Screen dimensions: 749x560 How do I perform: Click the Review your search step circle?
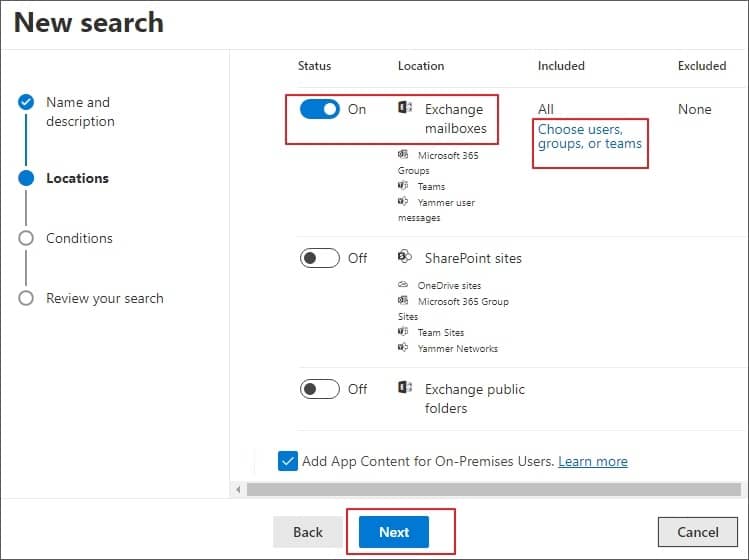[x=26, y=298]
